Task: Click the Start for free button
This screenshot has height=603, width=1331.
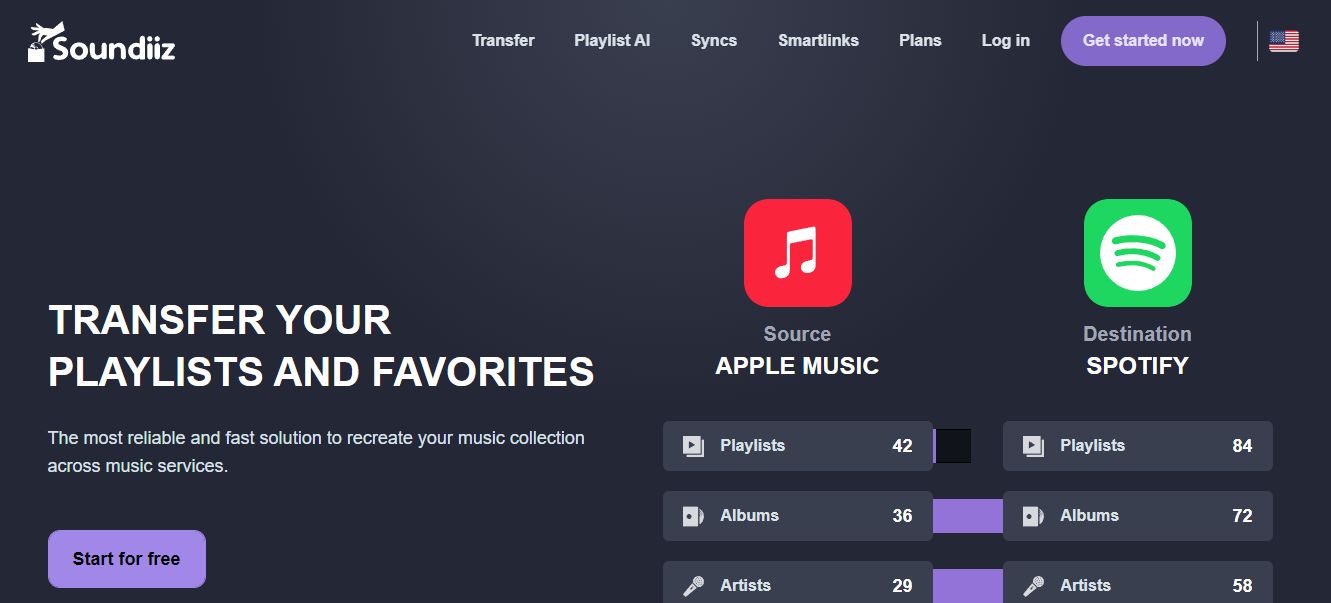Action: [127, 559]
